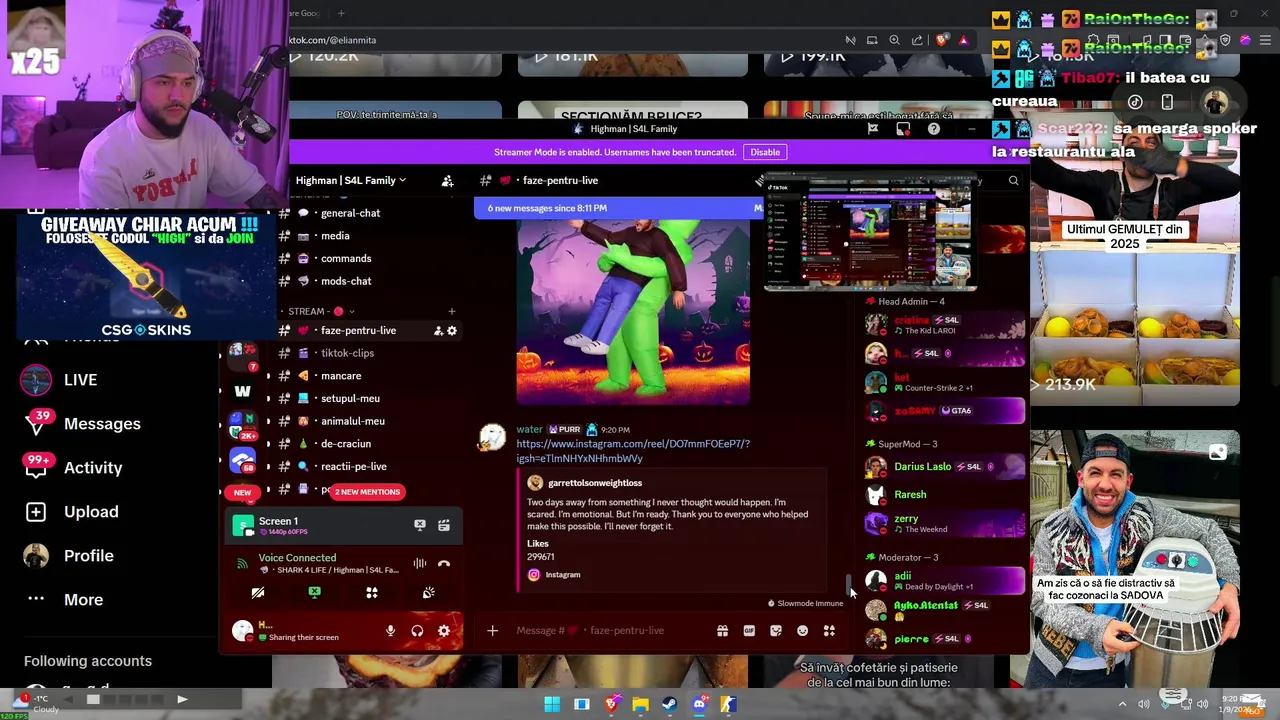
Task: Open activities icon in voice panel
Action: (x=372, y=593)
